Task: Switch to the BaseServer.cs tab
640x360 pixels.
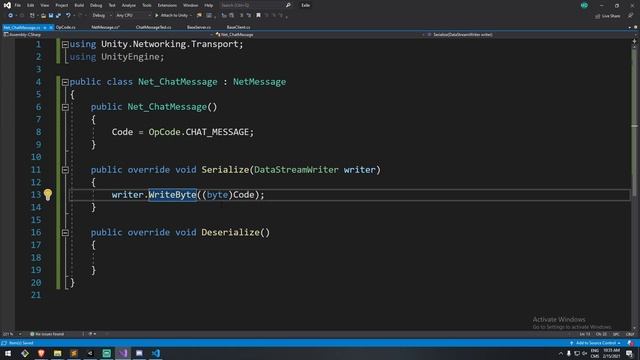Action: click(199, 27)
